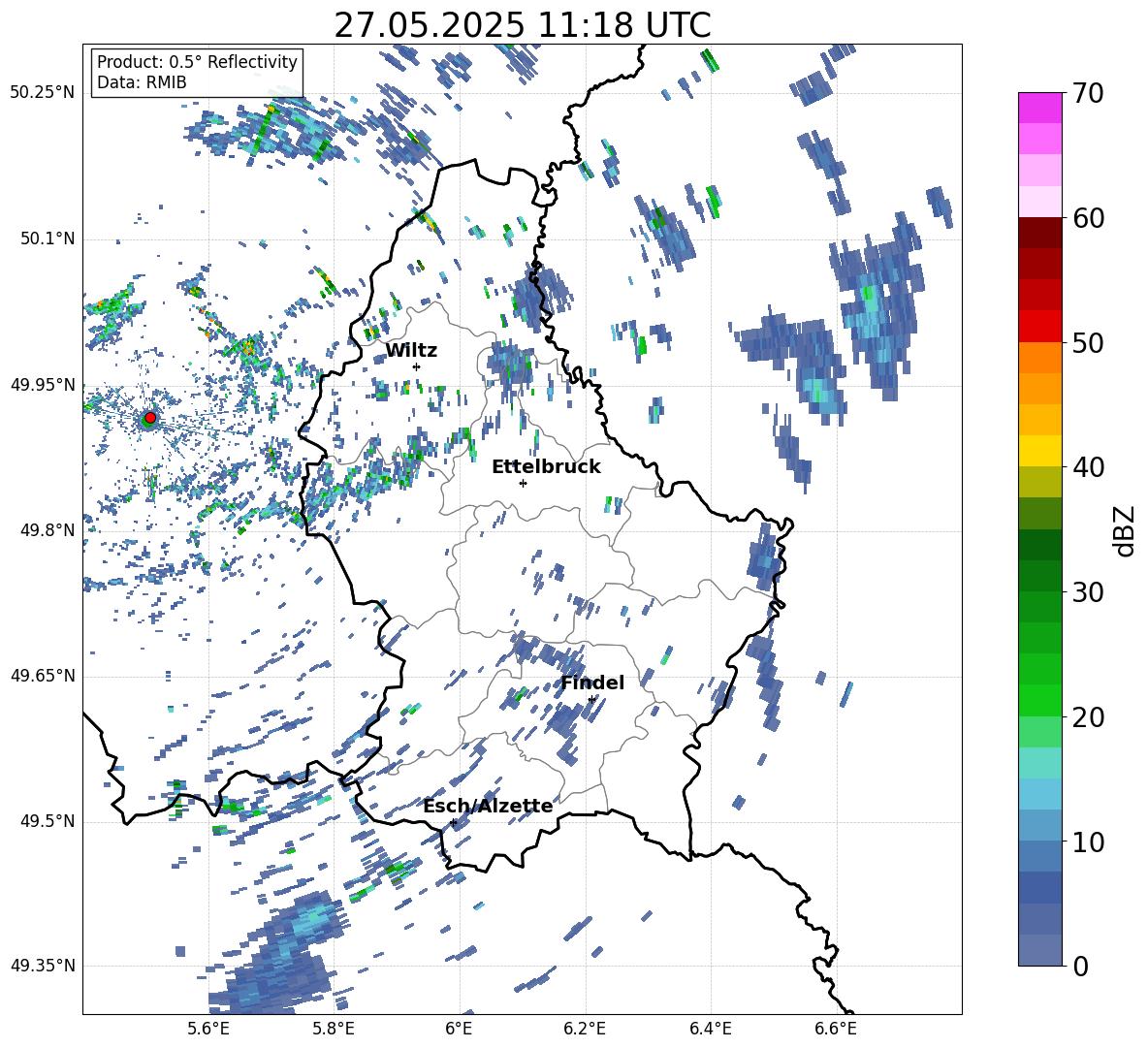Click the 5.8°E longitude tick label
Image resolution: width=1148 pixels, height=1048 pixels.
coord(334,1029)
